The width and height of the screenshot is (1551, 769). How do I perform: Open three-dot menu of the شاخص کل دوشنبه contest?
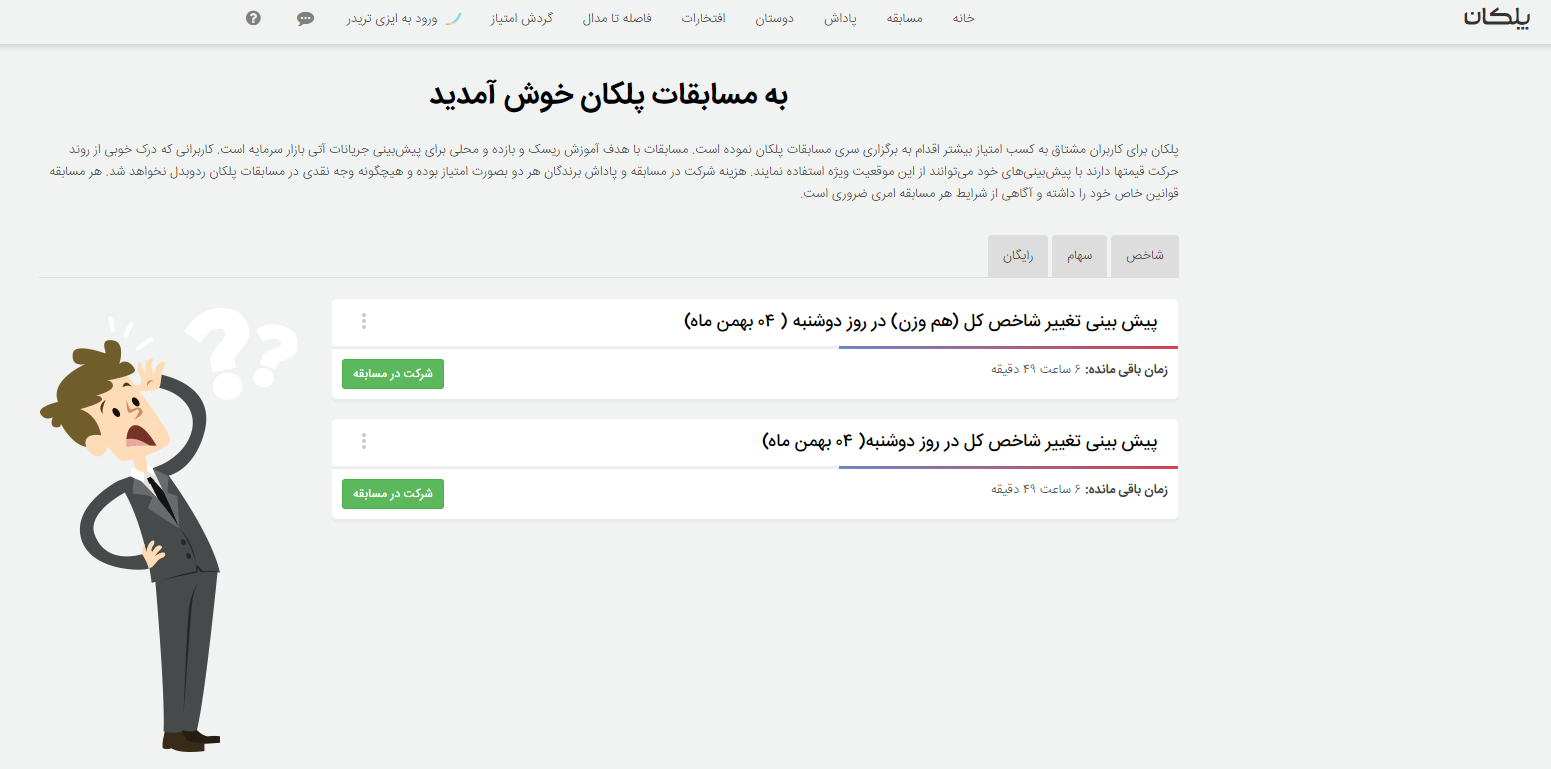pyautogui.click(x=364, y=441)
